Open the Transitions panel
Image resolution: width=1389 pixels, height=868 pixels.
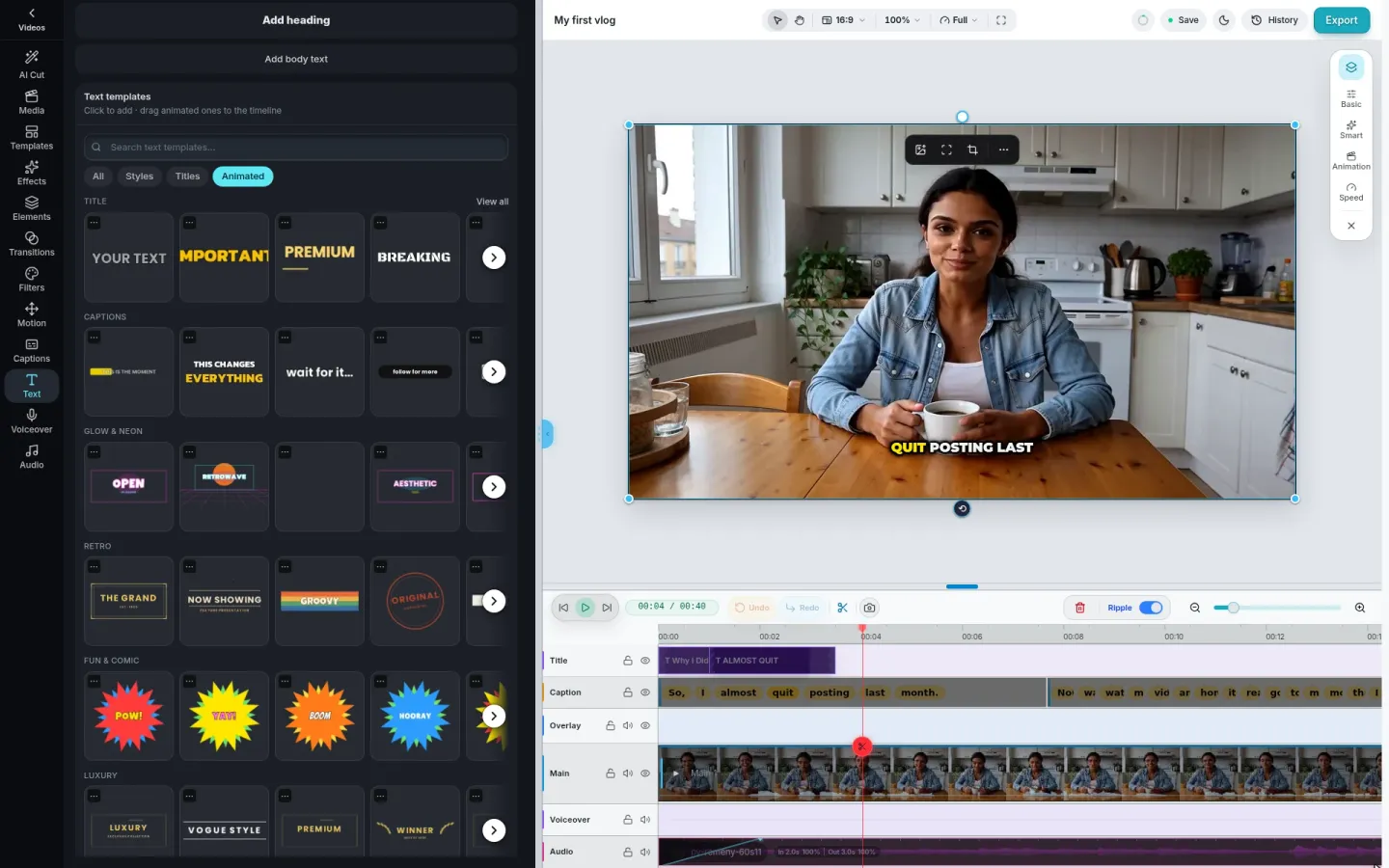coord(32,244)
